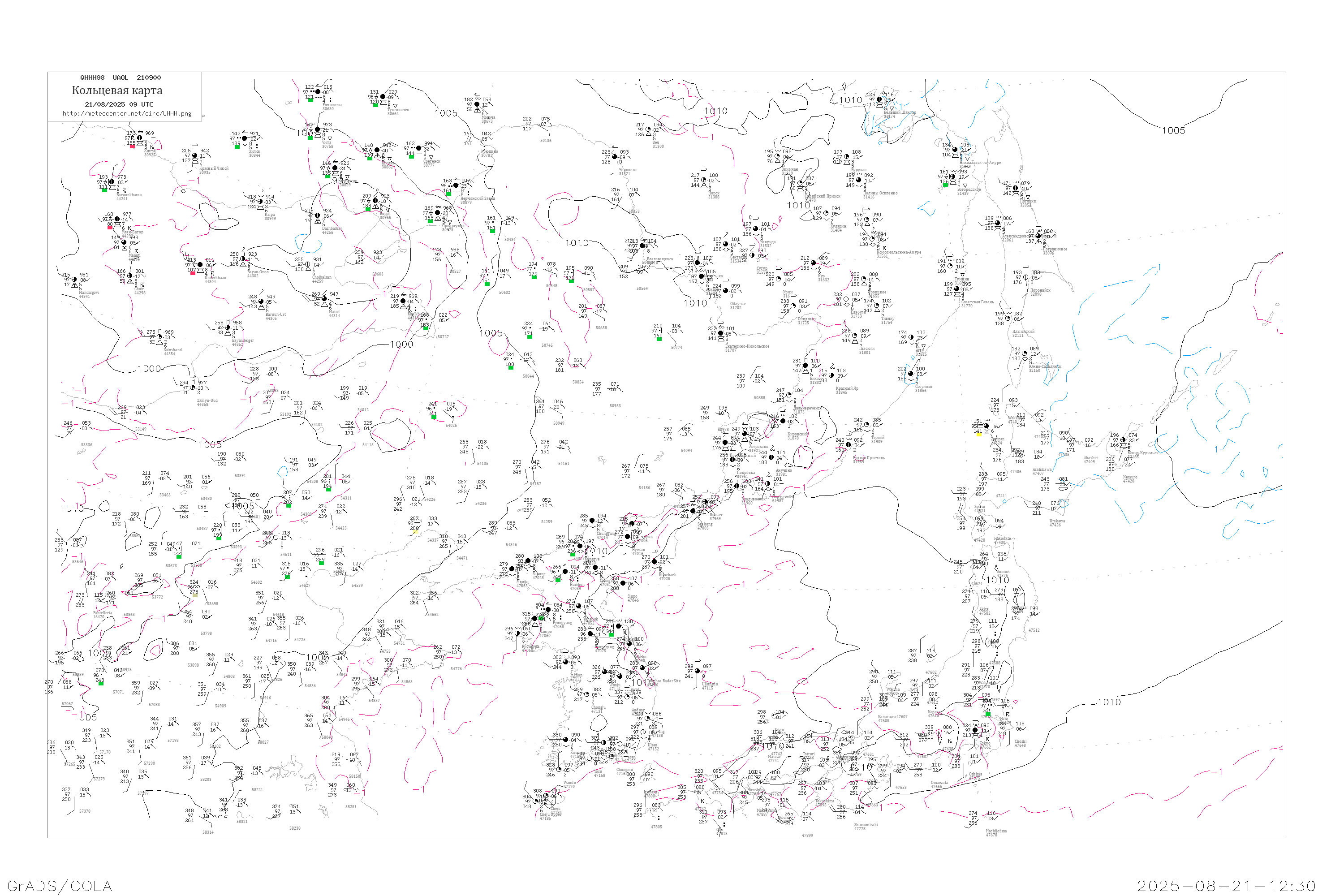
Task: Click the 1005 isobar label top right
Action: pyautogui.click(x=1173, y=130)
